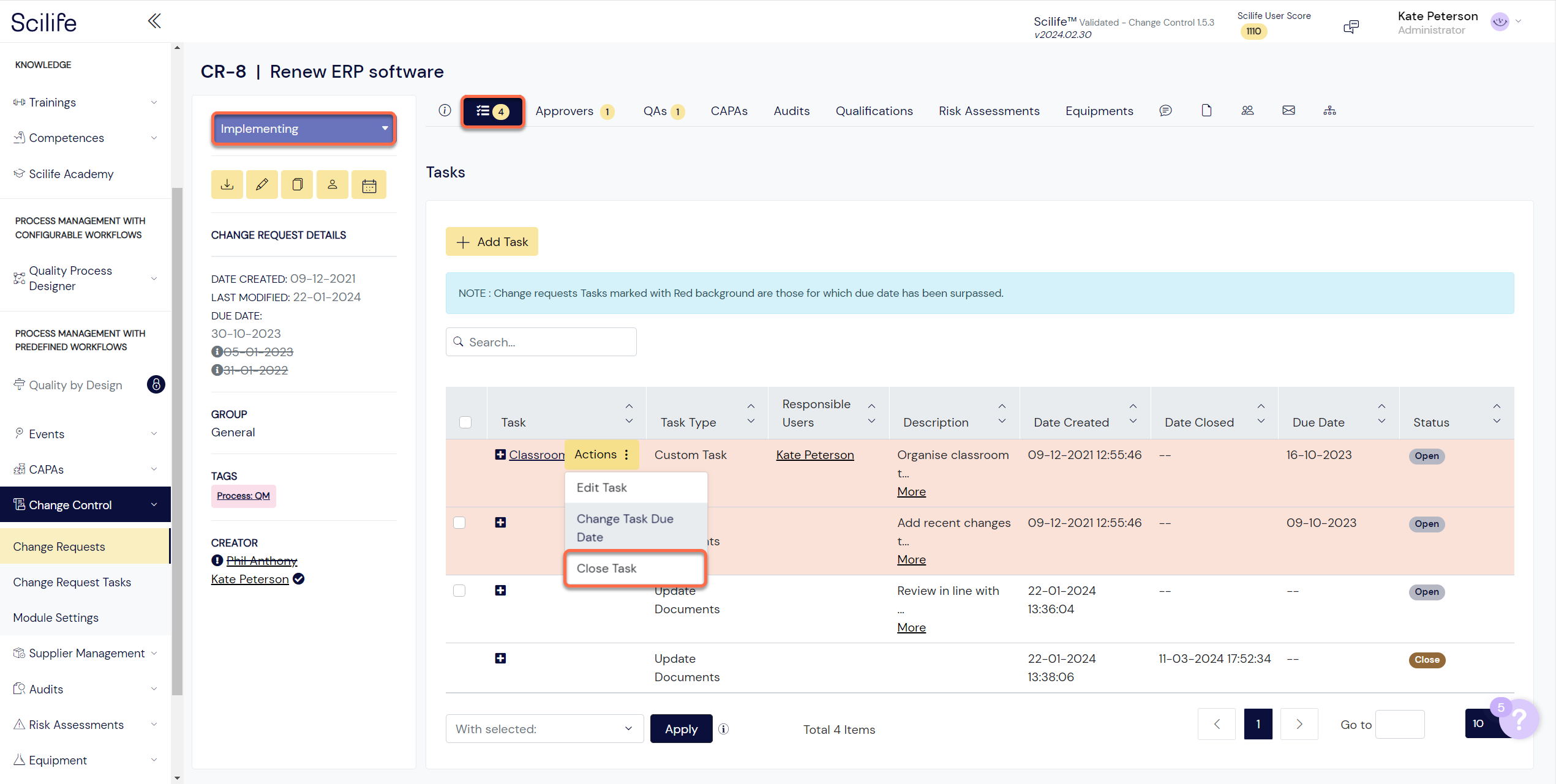1556x784 pixels.
Task: Switch to the Approvers tab
Action: (x=574, y=111)
